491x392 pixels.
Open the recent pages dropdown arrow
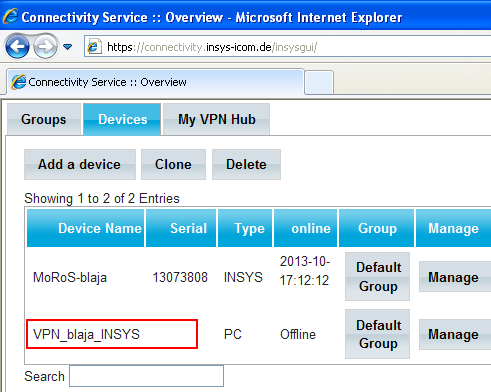[68, 47]
